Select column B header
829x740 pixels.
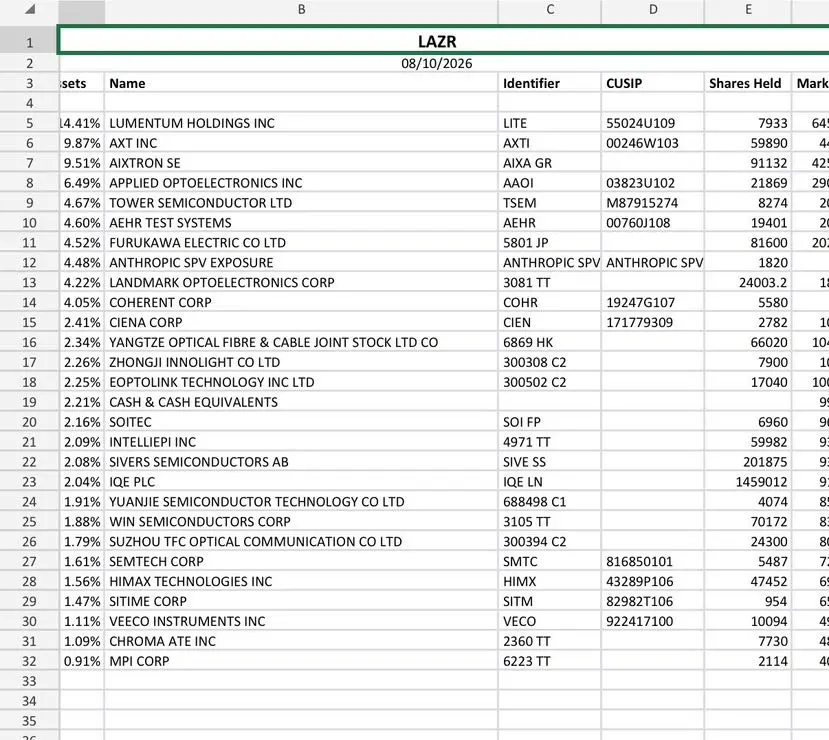[301, 10]
